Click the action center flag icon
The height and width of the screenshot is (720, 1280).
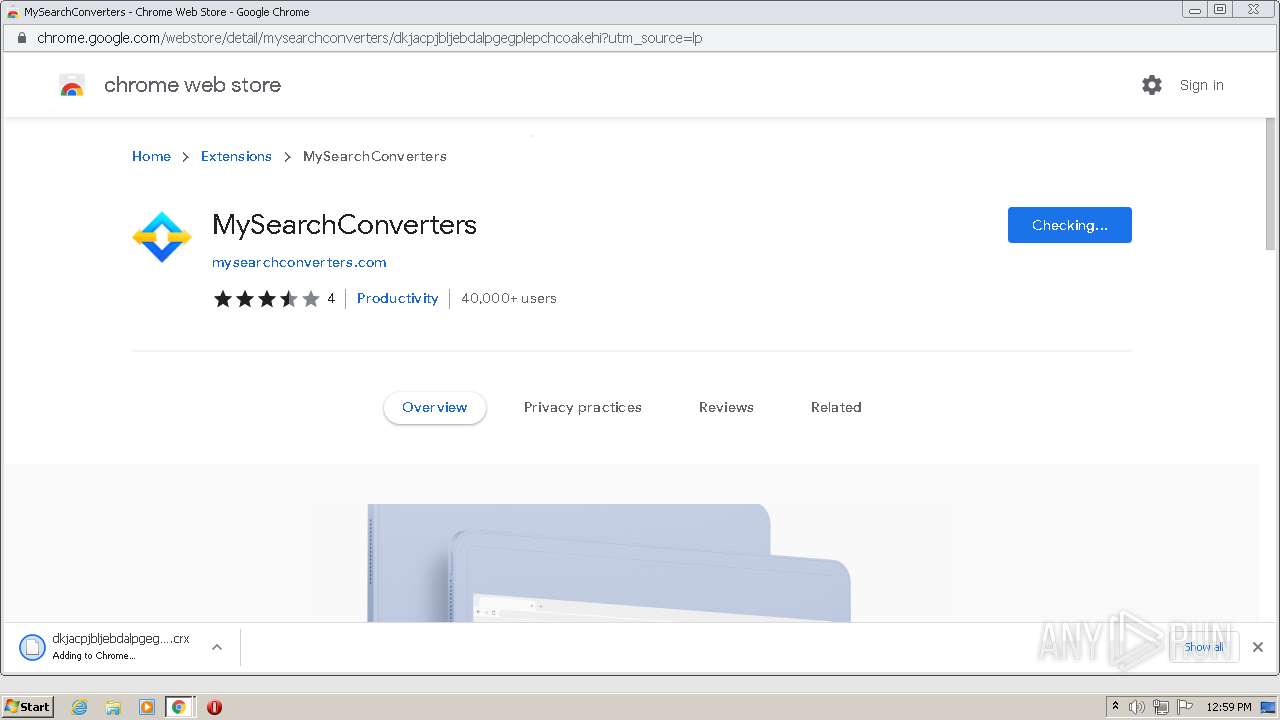[x=1185, y=707]
